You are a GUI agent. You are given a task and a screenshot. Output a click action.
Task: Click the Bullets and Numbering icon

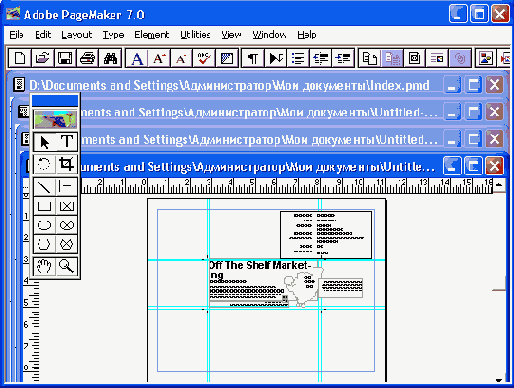click(298, 58)
